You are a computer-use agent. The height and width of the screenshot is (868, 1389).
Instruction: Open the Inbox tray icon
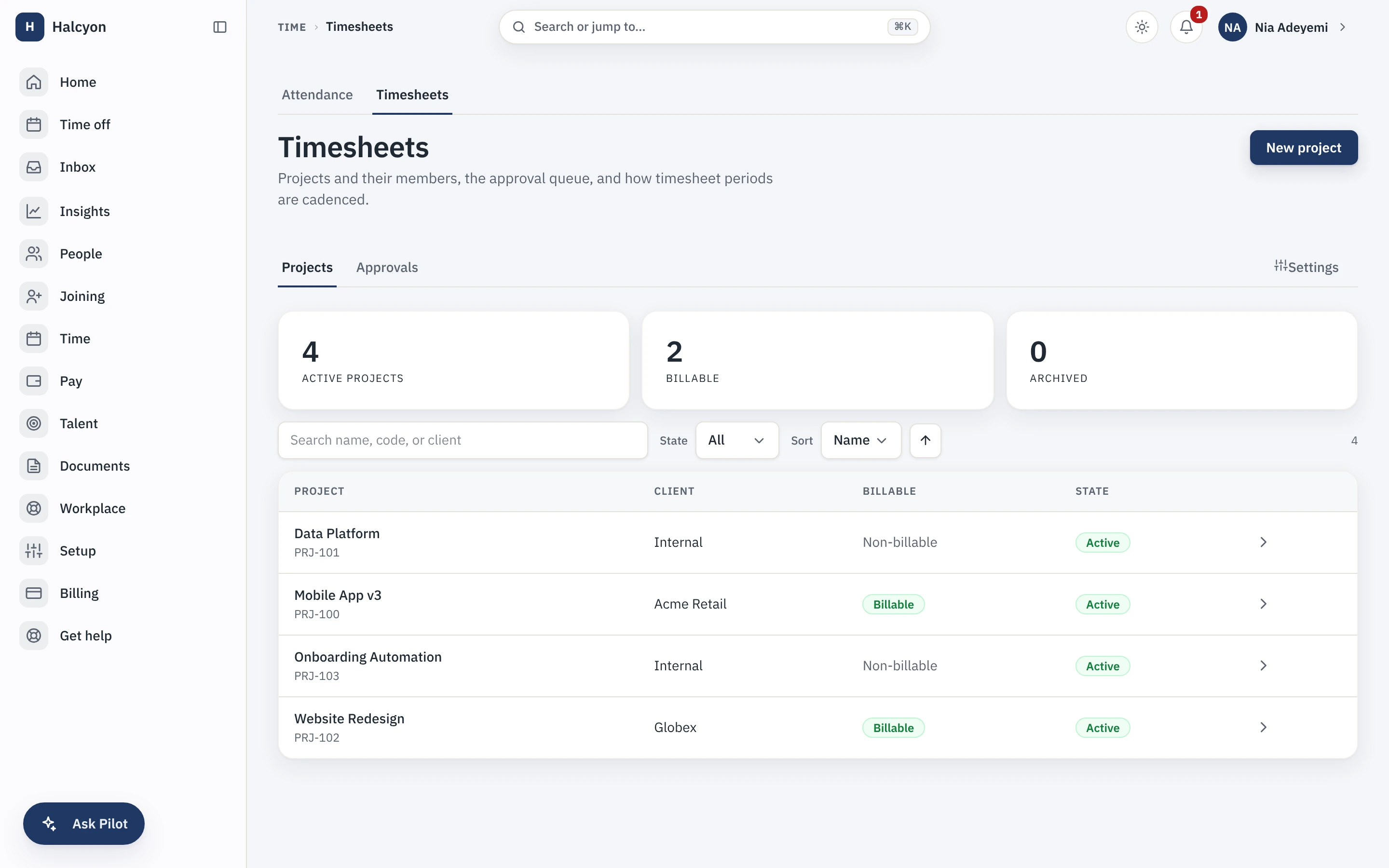(34, 167)
